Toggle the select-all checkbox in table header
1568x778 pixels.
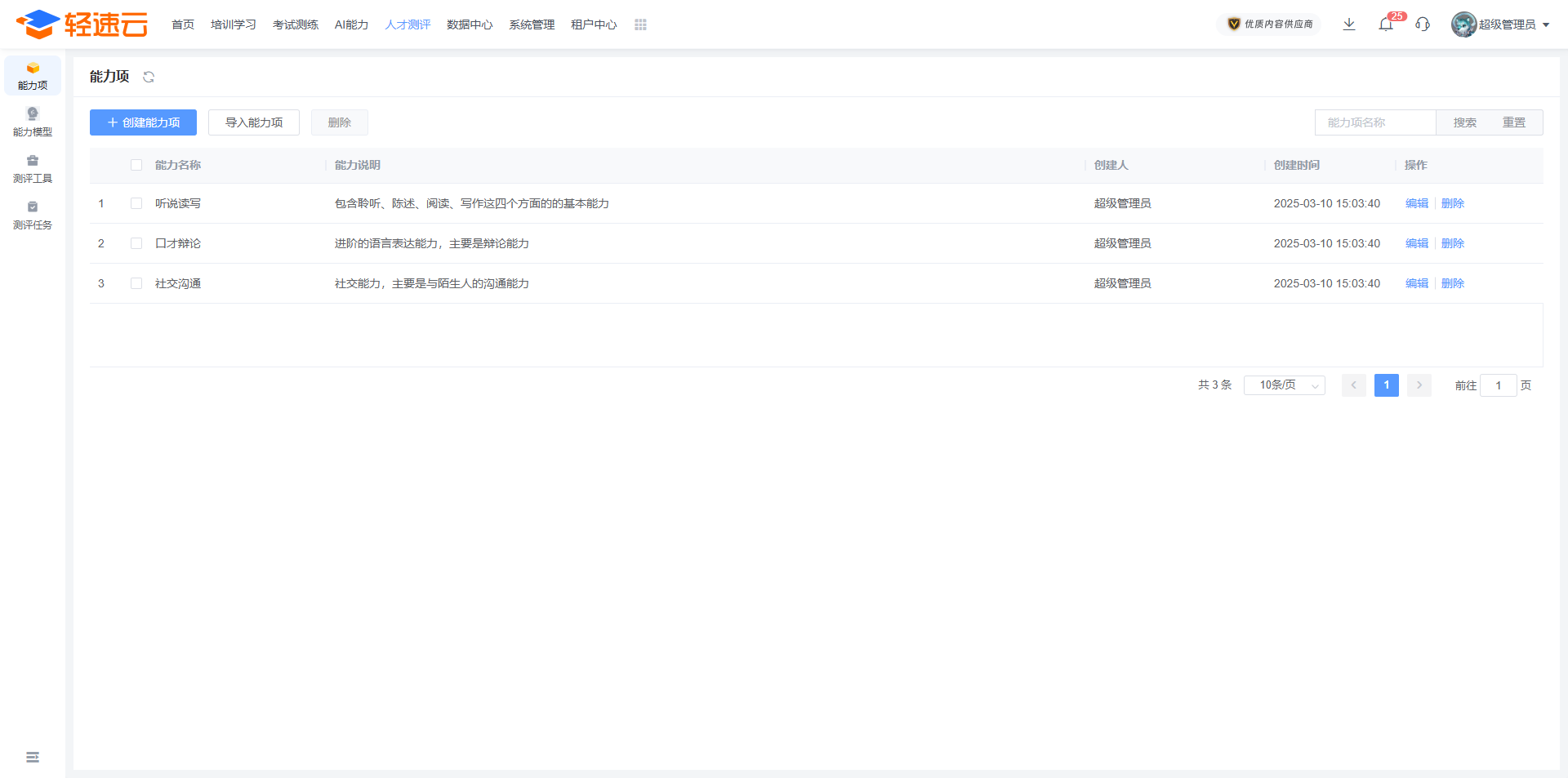pos(136,165)
